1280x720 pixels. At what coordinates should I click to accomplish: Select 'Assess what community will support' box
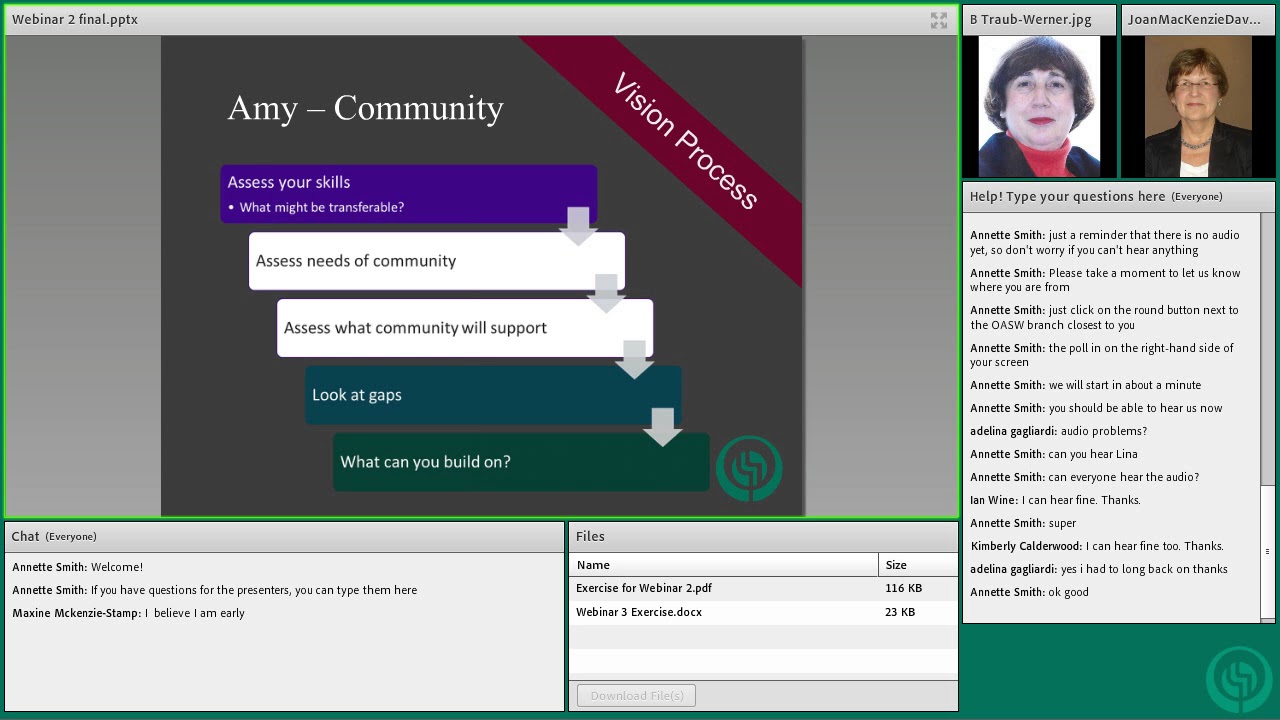(x=465, y=328)
